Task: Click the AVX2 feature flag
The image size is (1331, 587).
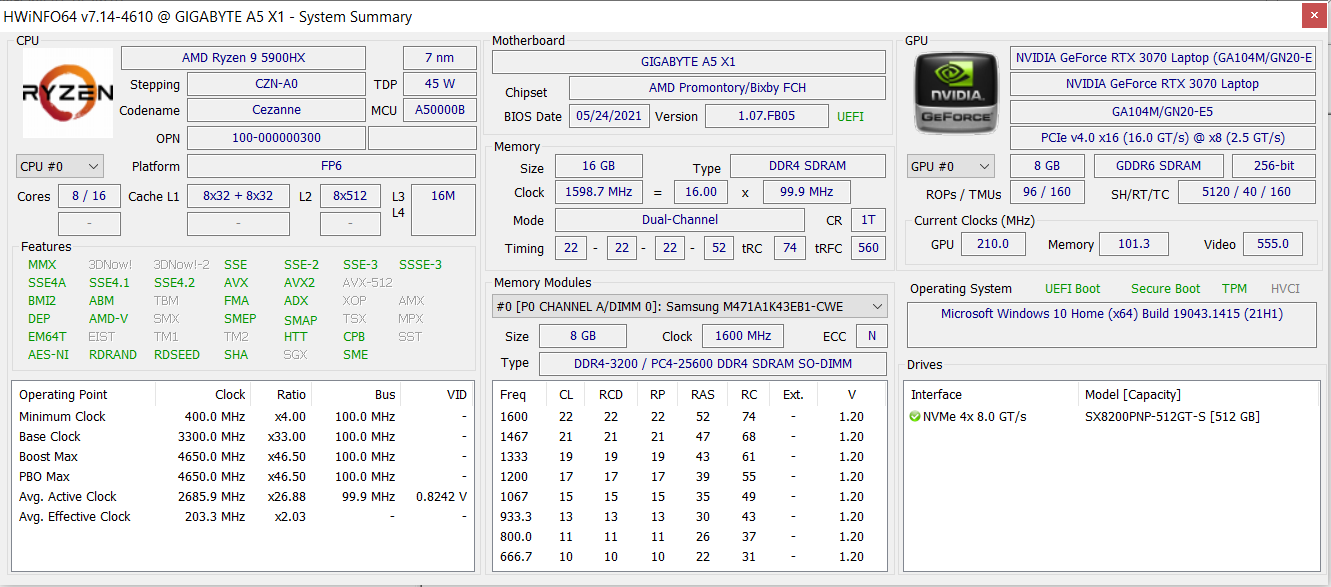Action: [x=299, y=283]
